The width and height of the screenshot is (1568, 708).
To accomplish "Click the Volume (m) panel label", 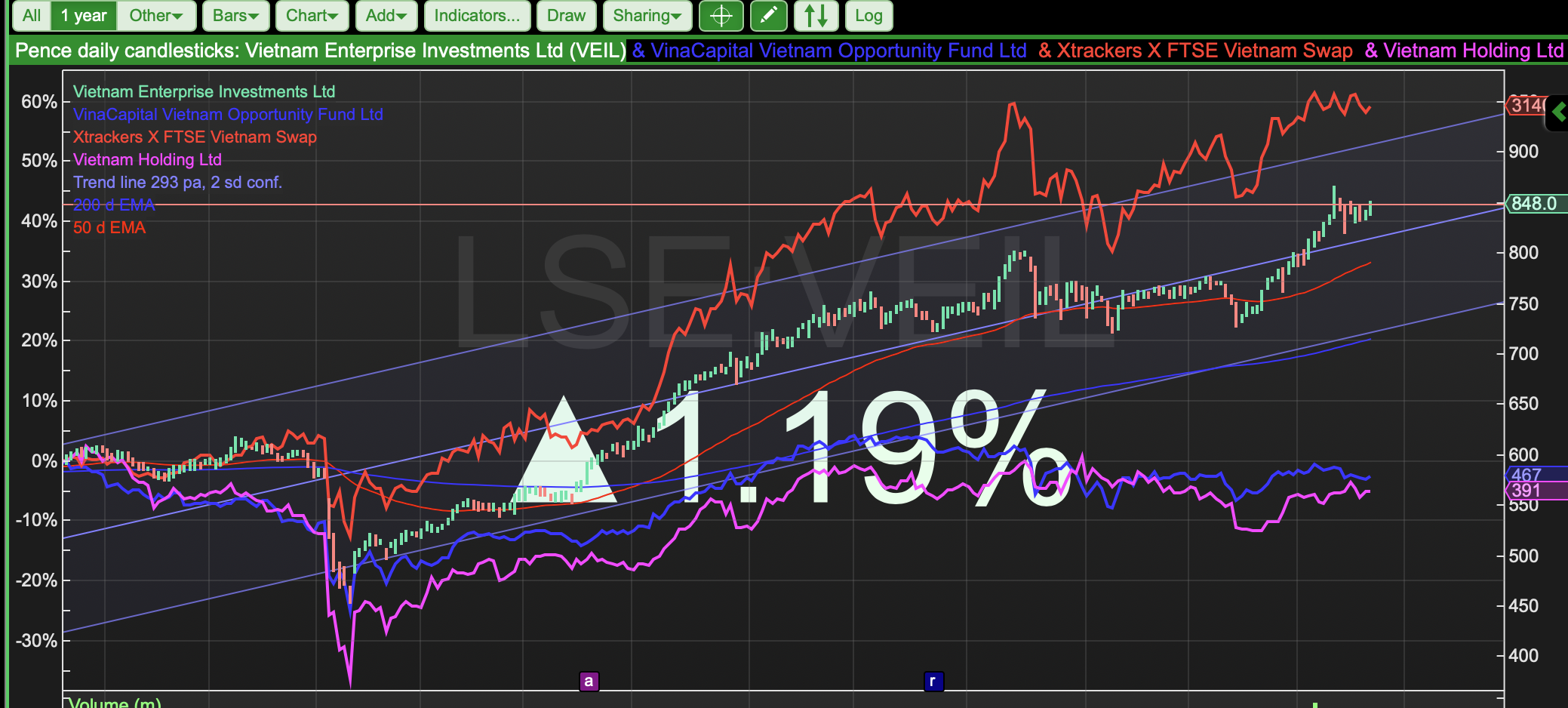I will 115,703.
